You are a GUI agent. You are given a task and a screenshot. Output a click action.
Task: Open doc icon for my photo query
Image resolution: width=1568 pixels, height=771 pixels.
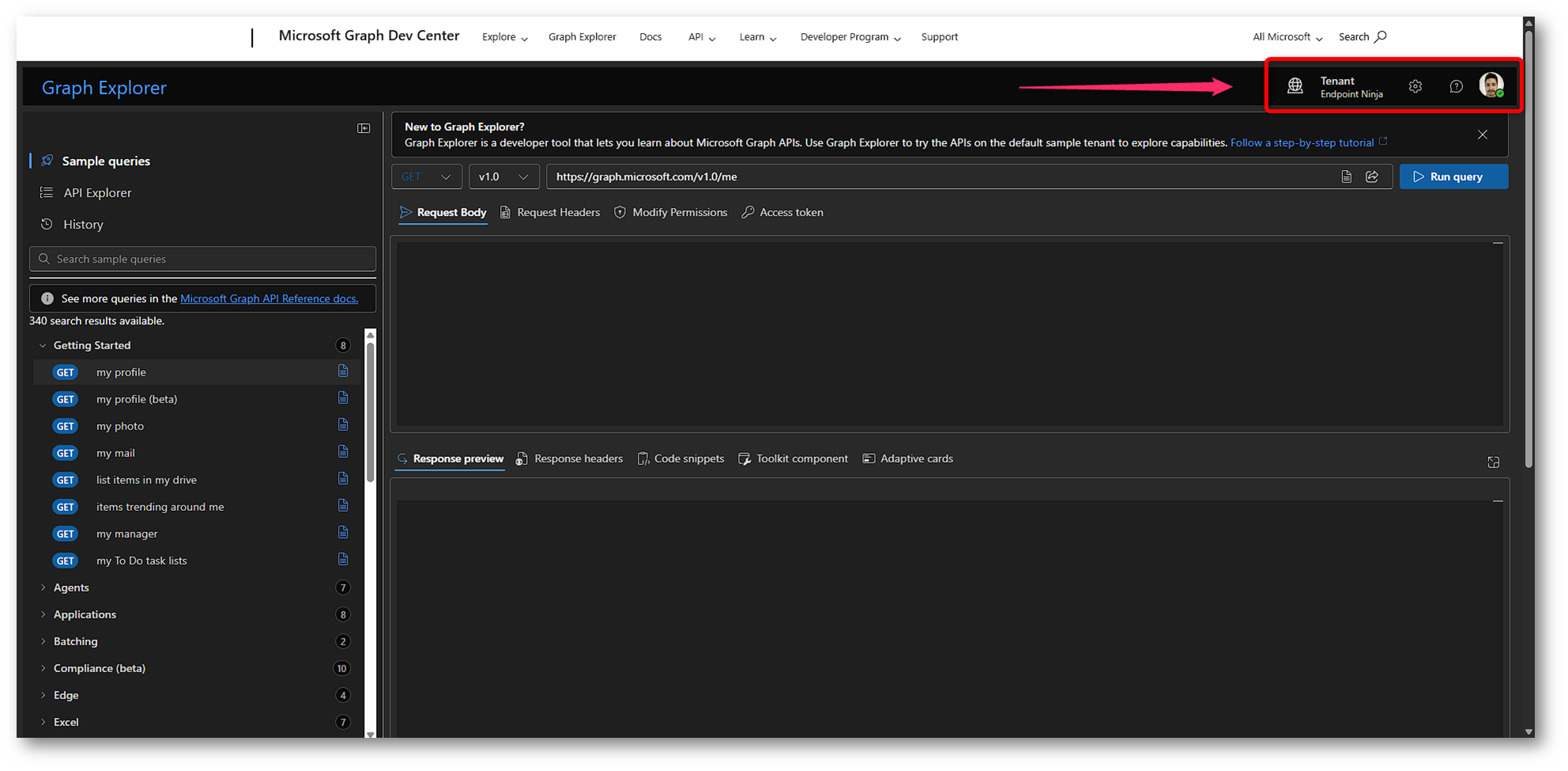pos(343,425)
